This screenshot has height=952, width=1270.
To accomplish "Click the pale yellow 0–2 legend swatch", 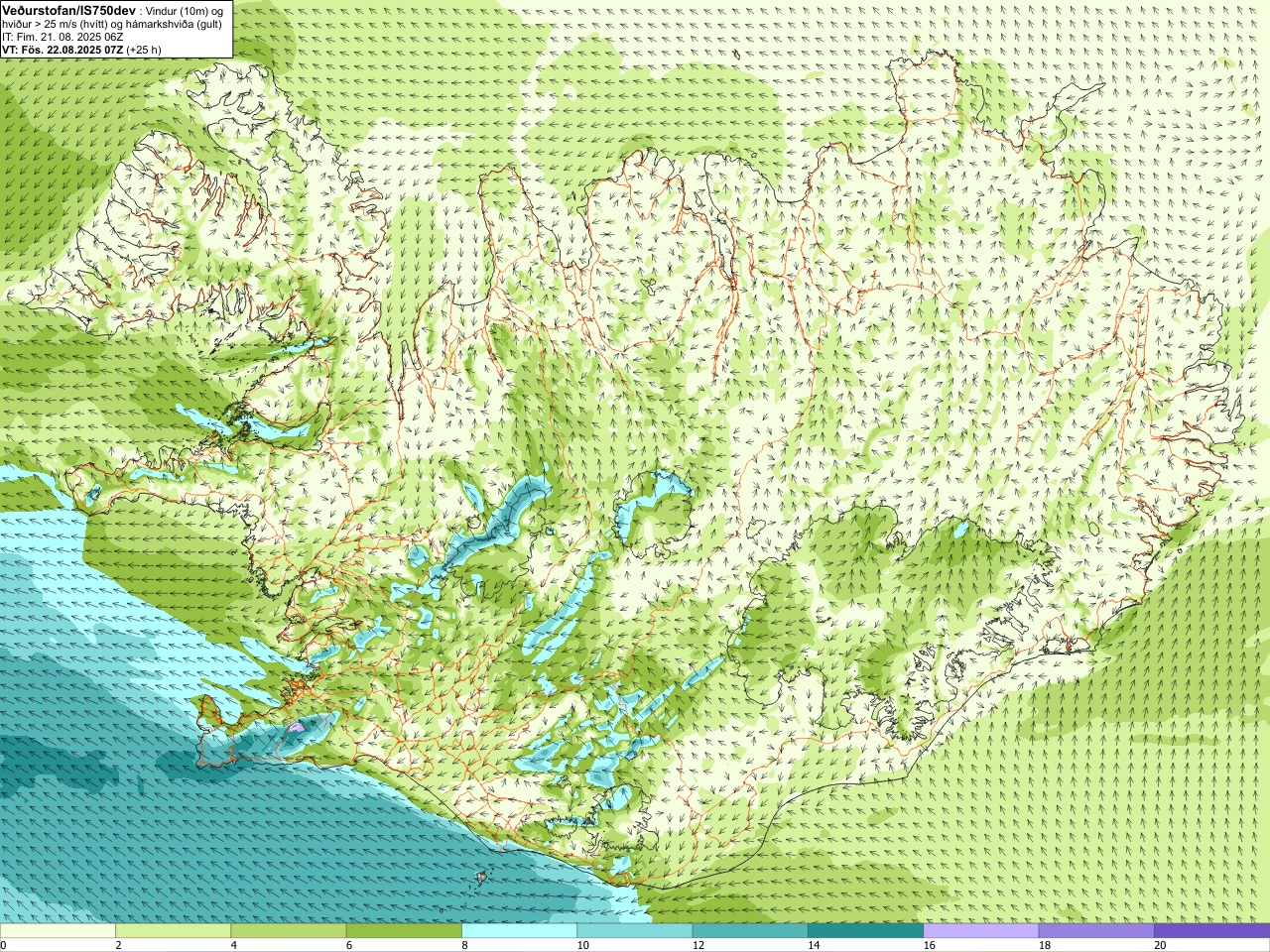I will pos(58,931).
